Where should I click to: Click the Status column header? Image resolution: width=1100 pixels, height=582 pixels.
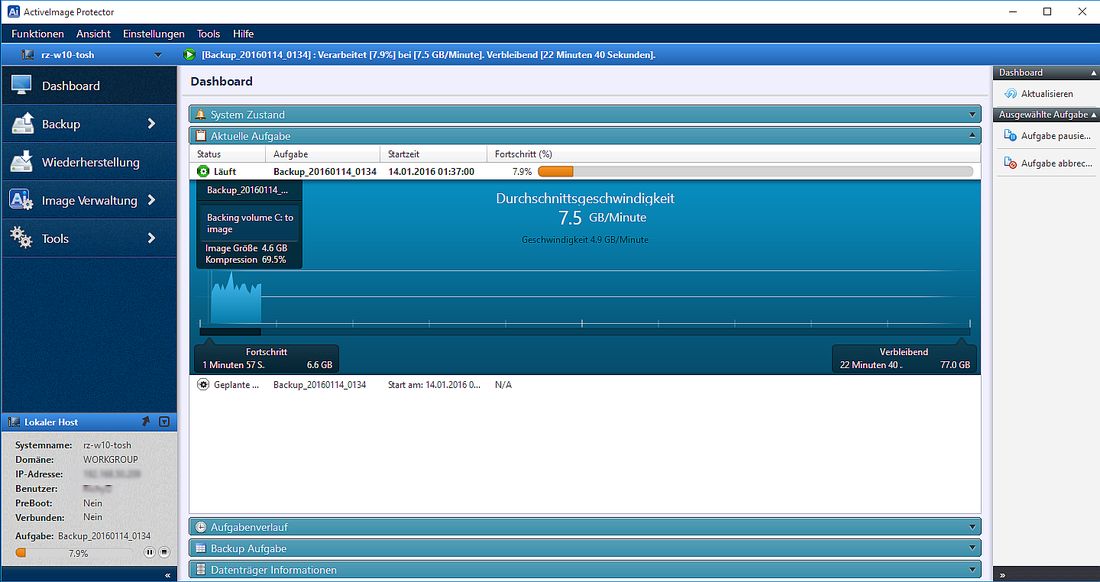coord(227,154)
